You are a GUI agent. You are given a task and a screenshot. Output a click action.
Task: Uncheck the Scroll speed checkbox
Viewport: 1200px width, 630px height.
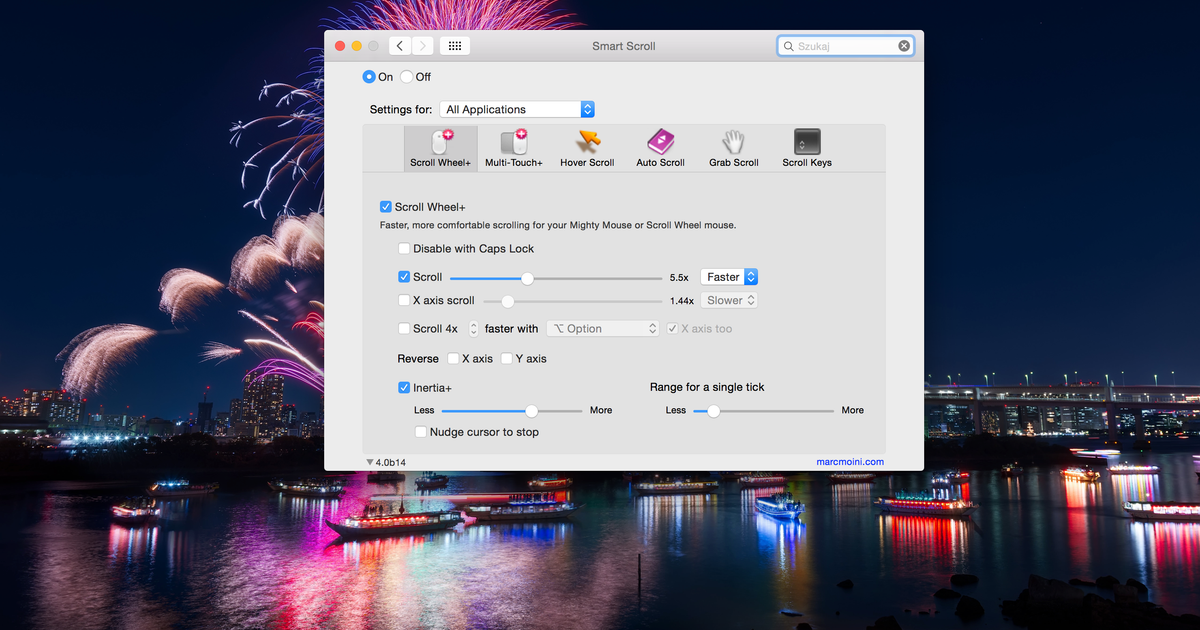click(x=404, y=277)
